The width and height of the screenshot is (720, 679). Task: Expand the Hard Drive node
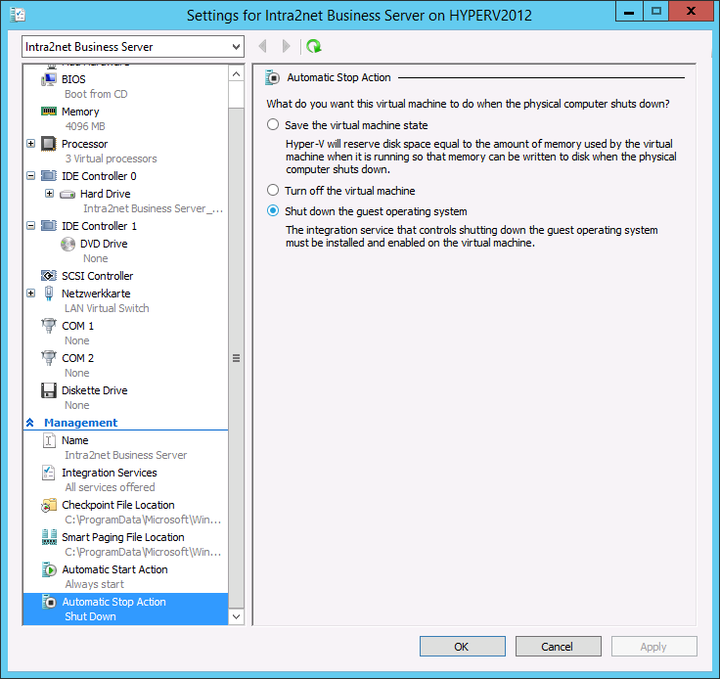tap(50, 194)
